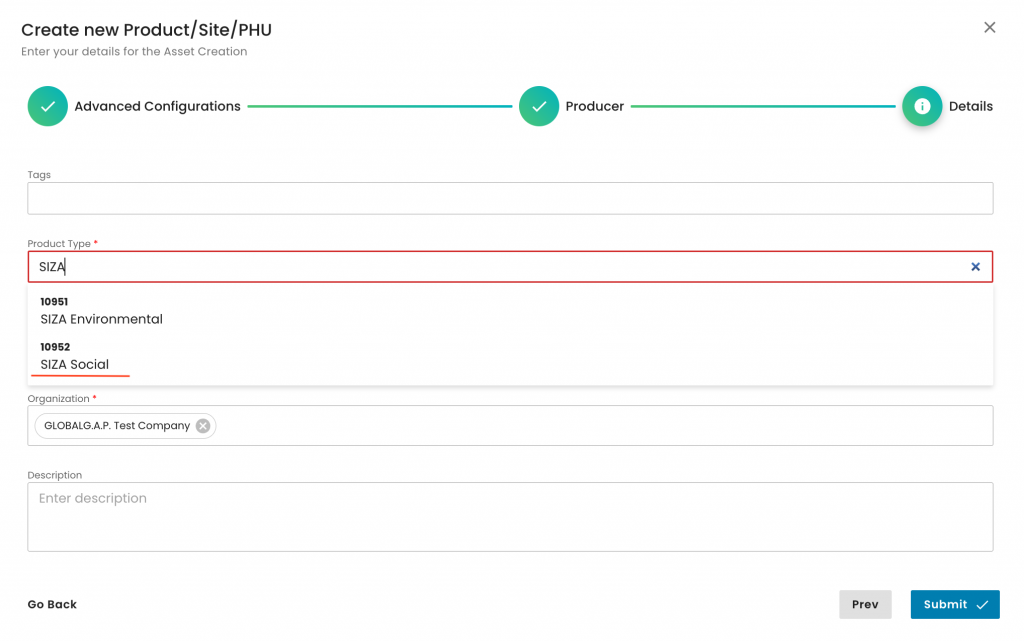Click the Description text area

pos(510,517)
